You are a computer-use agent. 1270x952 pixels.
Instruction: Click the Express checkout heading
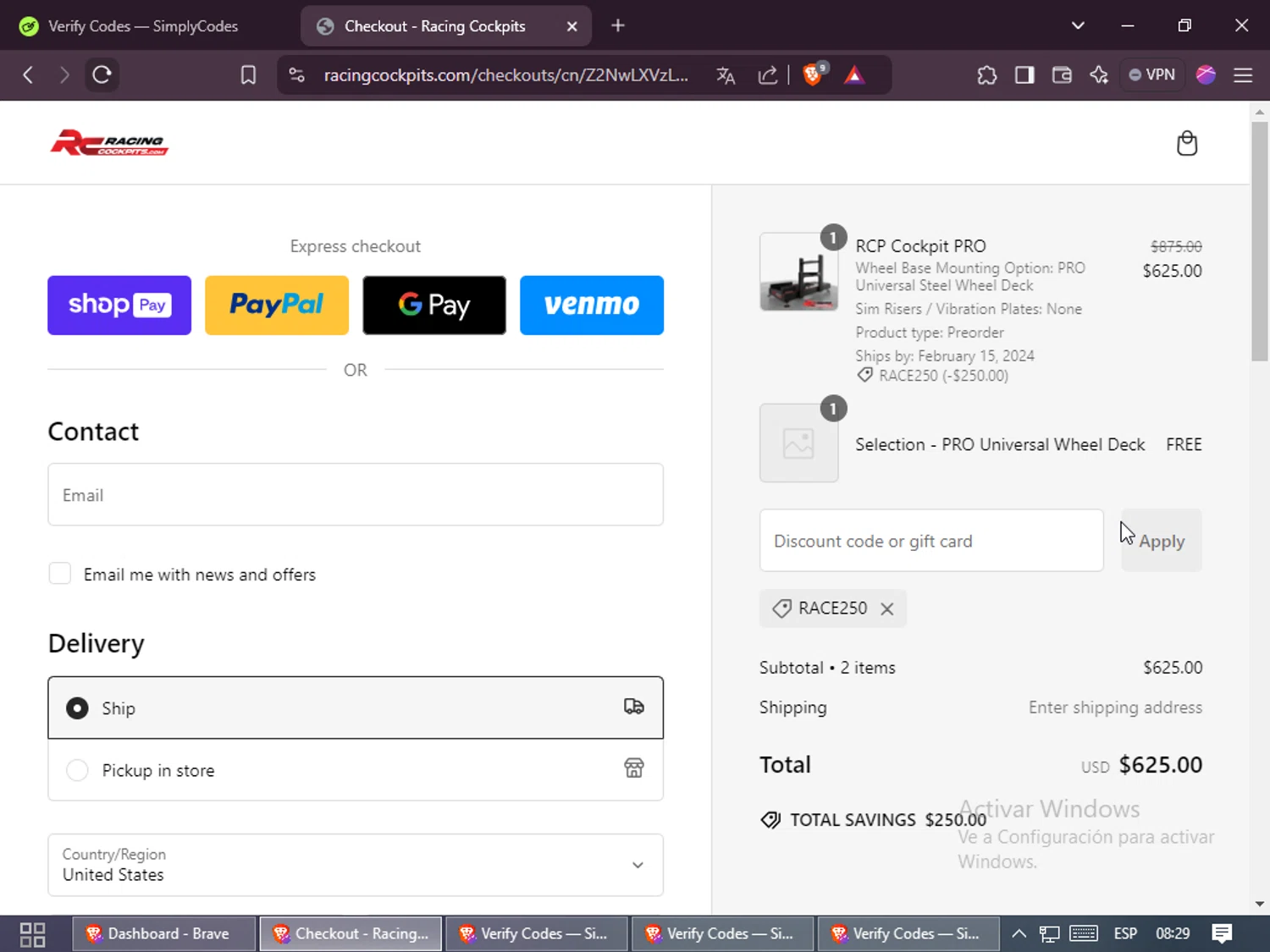pyautogui.click(x=356, y=246)
